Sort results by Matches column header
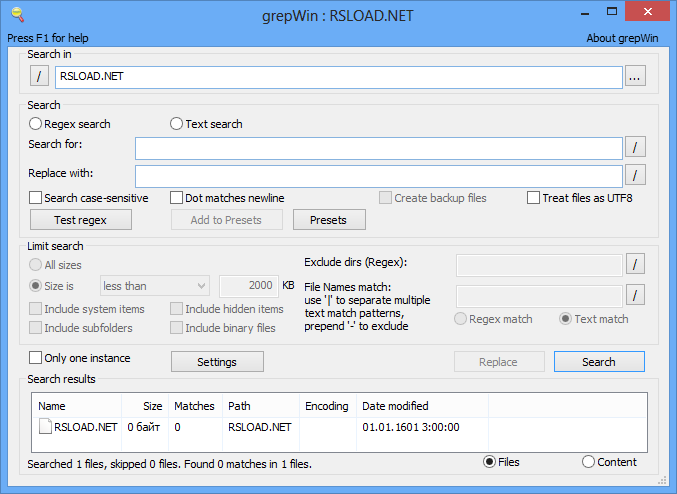The image size is (677, 494). [194, 406]
